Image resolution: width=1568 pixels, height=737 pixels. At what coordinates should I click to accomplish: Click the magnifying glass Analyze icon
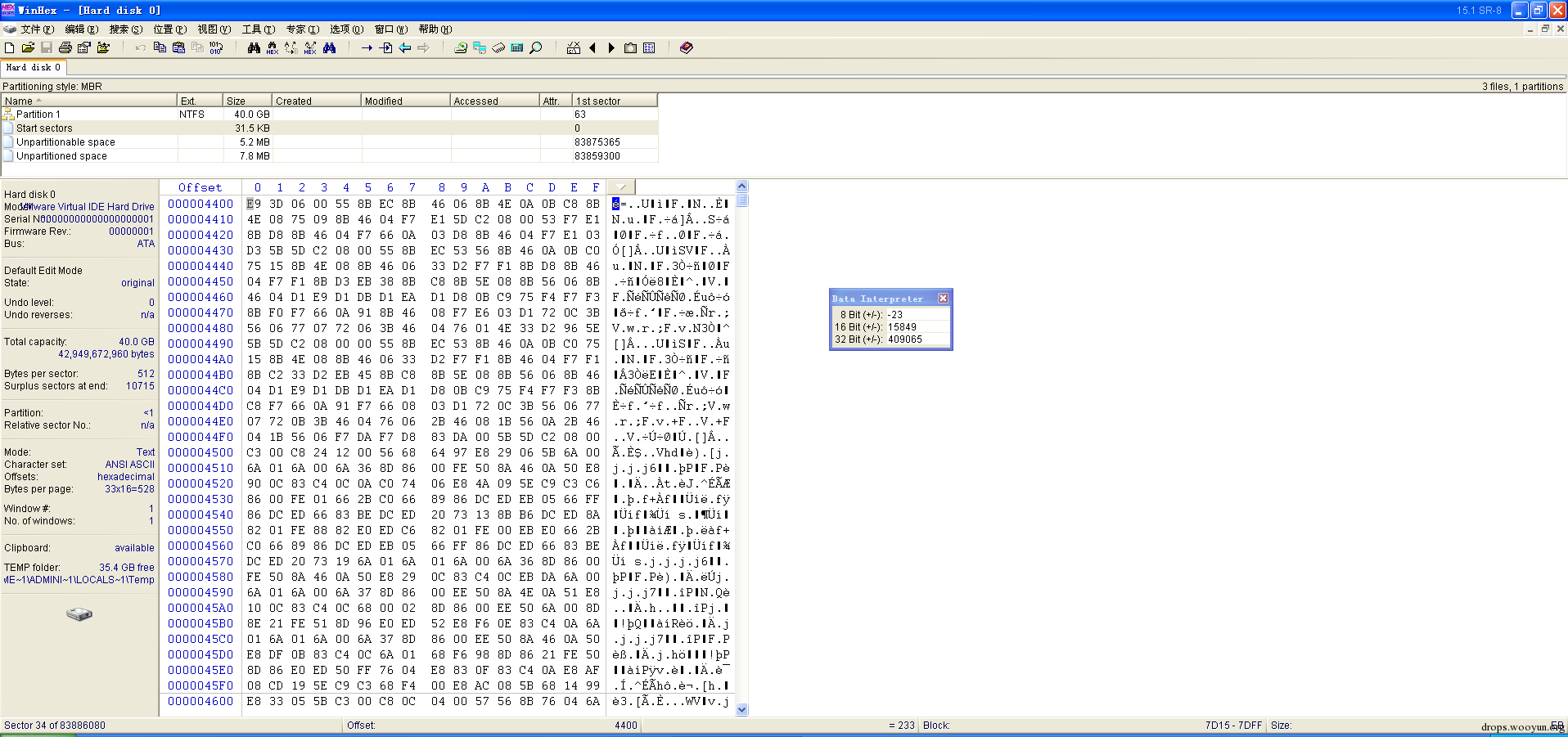536,48
